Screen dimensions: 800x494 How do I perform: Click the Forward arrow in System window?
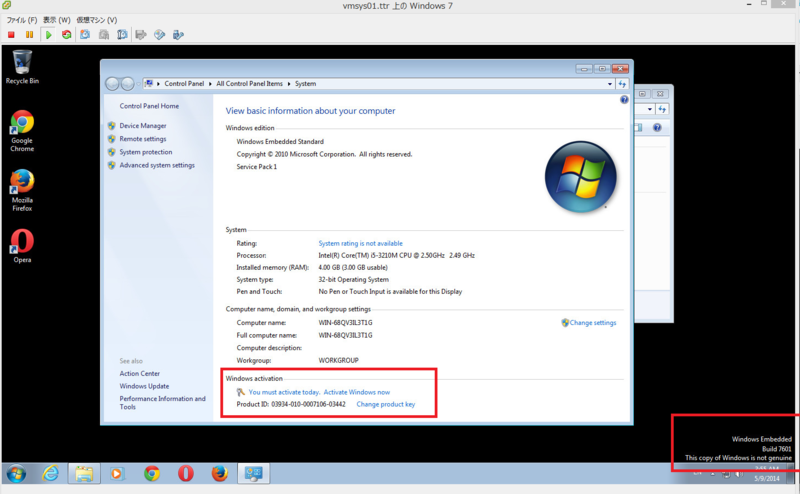[128, 84]
